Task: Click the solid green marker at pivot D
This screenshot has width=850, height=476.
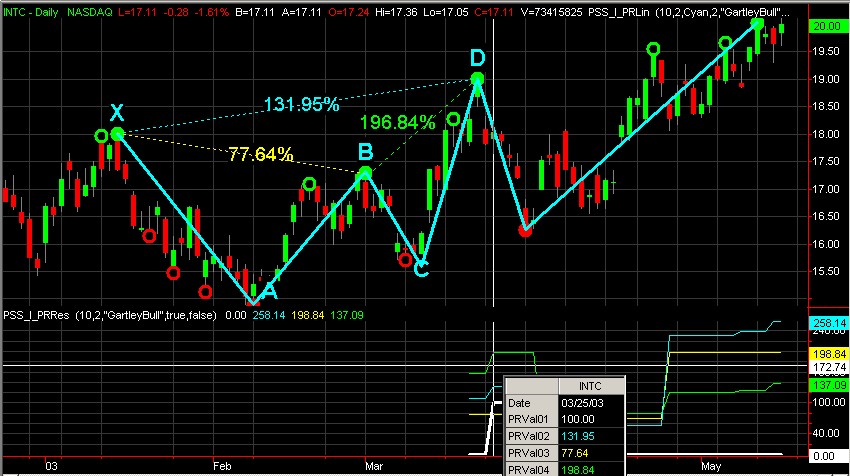Action: point(477,79)
